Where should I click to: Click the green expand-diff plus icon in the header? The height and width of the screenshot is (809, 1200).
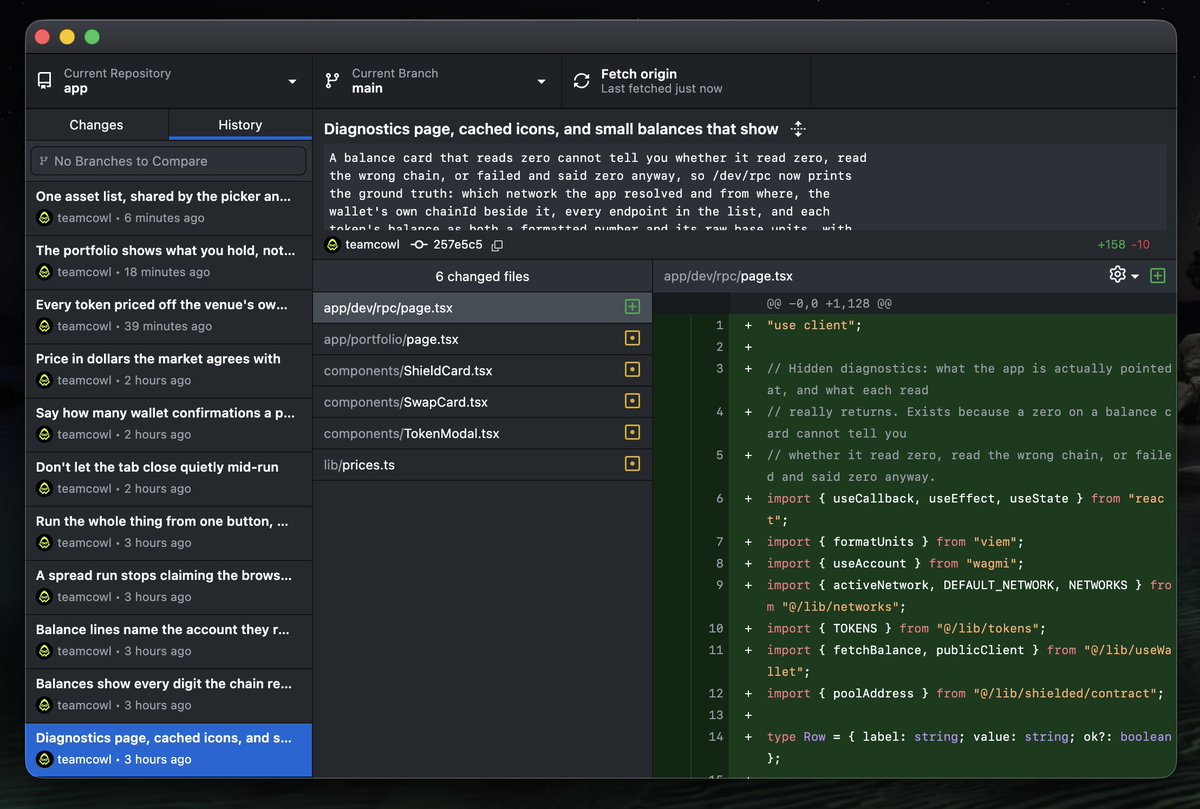(x=1158, y=275)
